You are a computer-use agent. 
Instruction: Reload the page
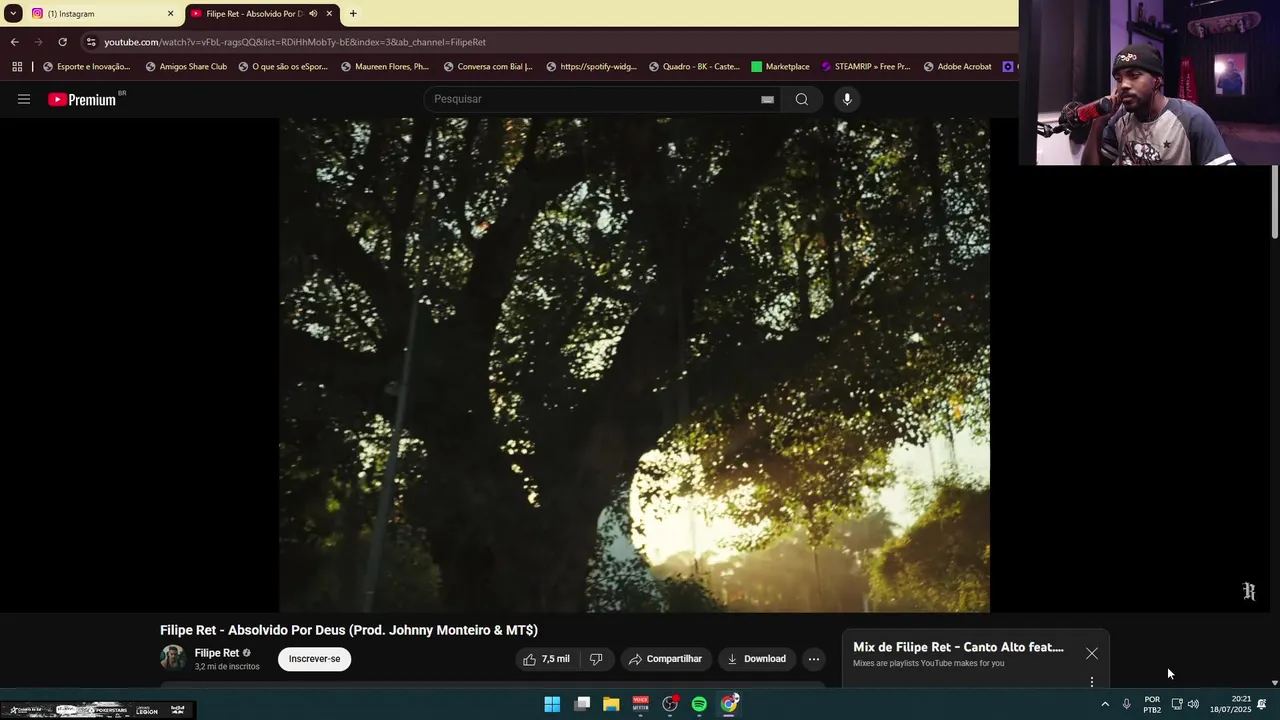click(62, 42)
